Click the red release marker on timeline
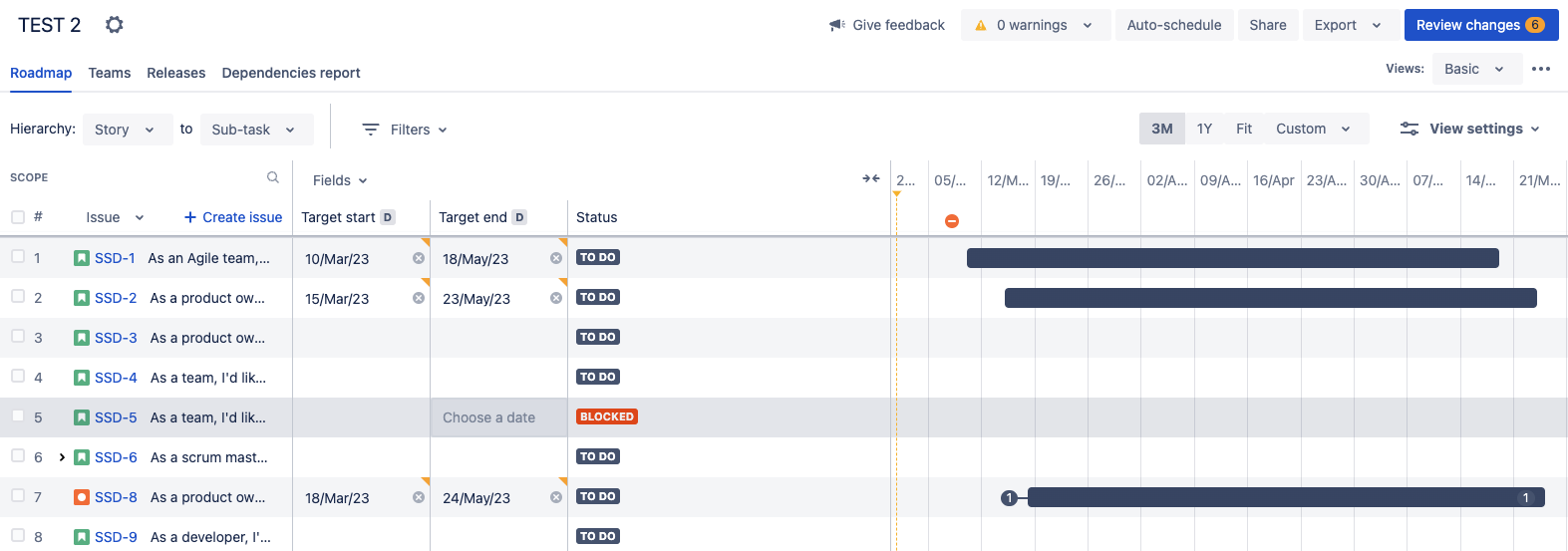The height and width of the screenshot is (551, 1568). click(952, 221)
